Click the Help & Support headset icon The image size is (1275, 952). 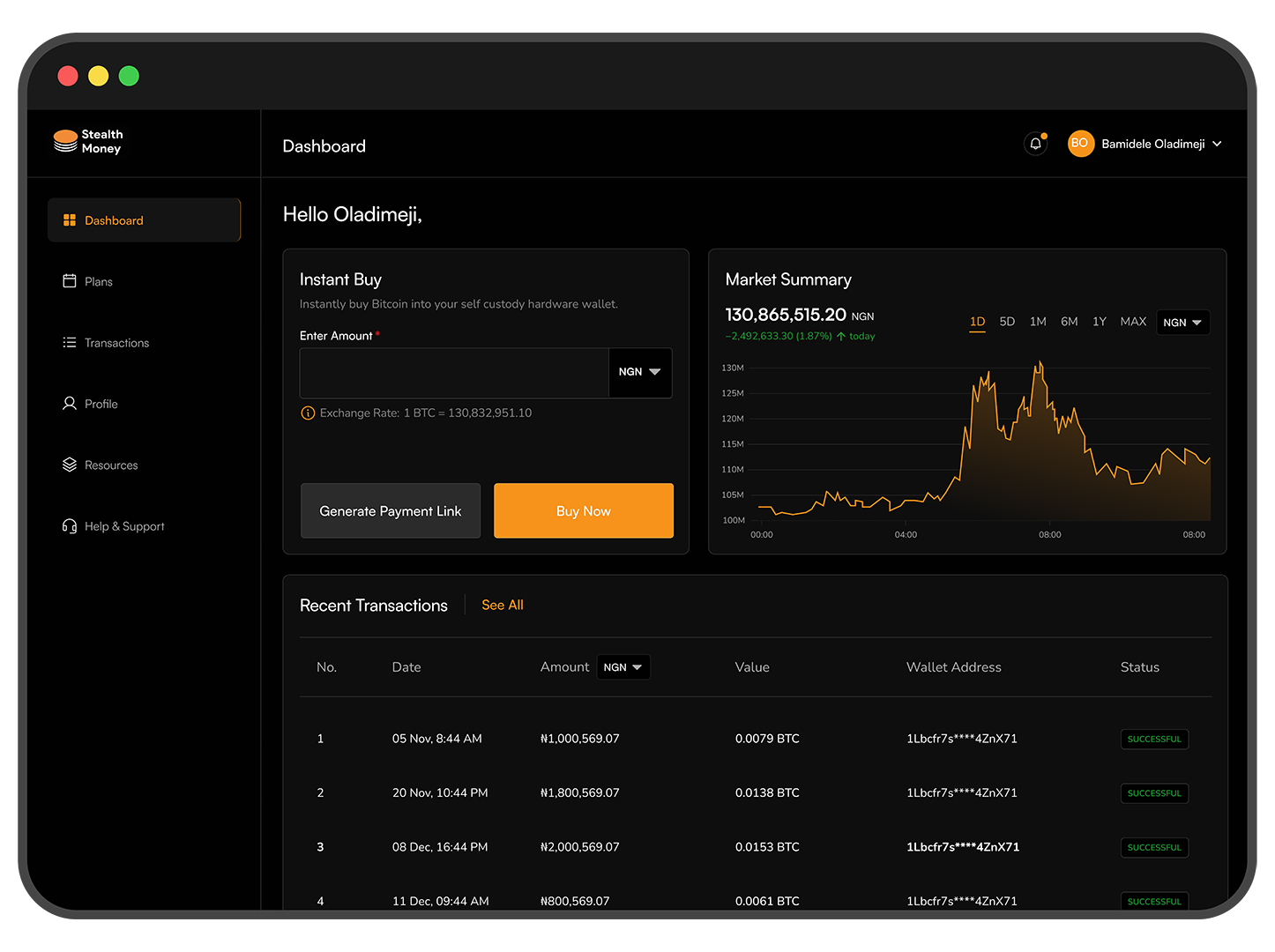[x=70, y=525]
